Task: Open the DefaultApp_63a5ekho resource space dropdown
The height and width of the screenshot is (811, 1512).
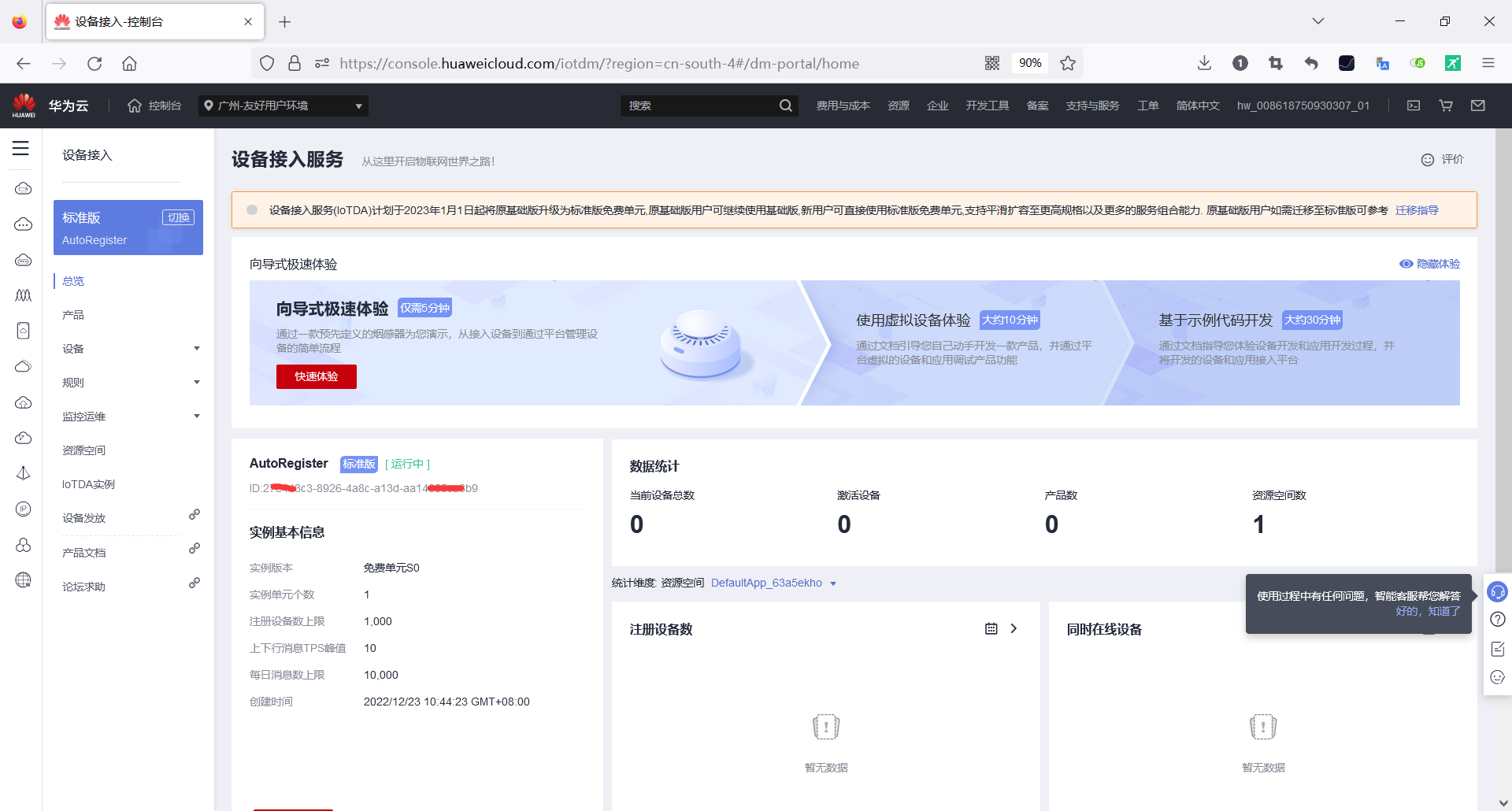Action: click(773, 583)
